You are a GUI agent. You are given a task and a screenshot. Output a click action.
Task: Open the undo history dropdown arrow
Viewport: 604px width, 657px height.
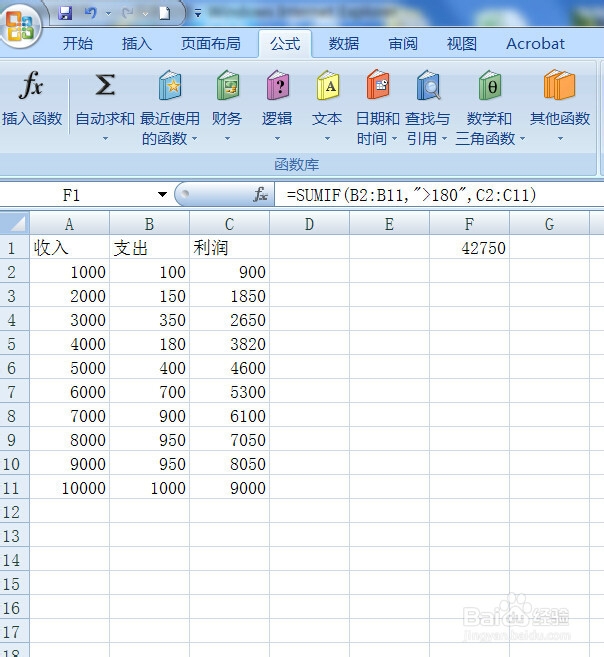(108, 13)
